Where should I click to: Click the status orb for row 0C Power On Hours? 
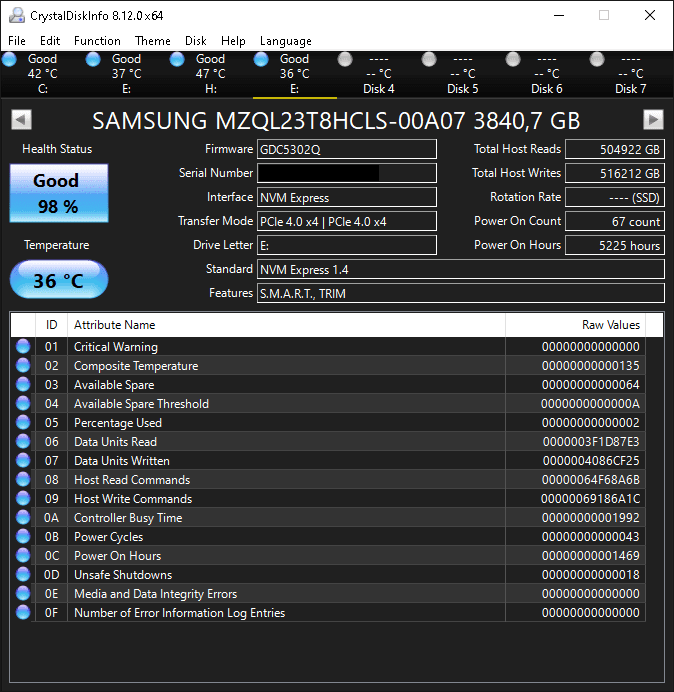[x=23, y=555]
